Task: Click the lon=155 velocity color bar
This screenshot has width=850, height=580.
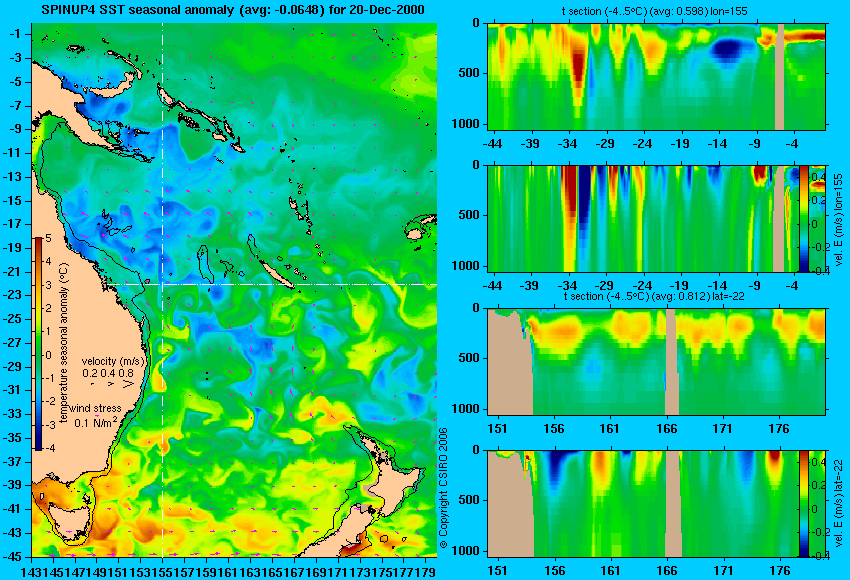Action: click(x=803, y=219)
